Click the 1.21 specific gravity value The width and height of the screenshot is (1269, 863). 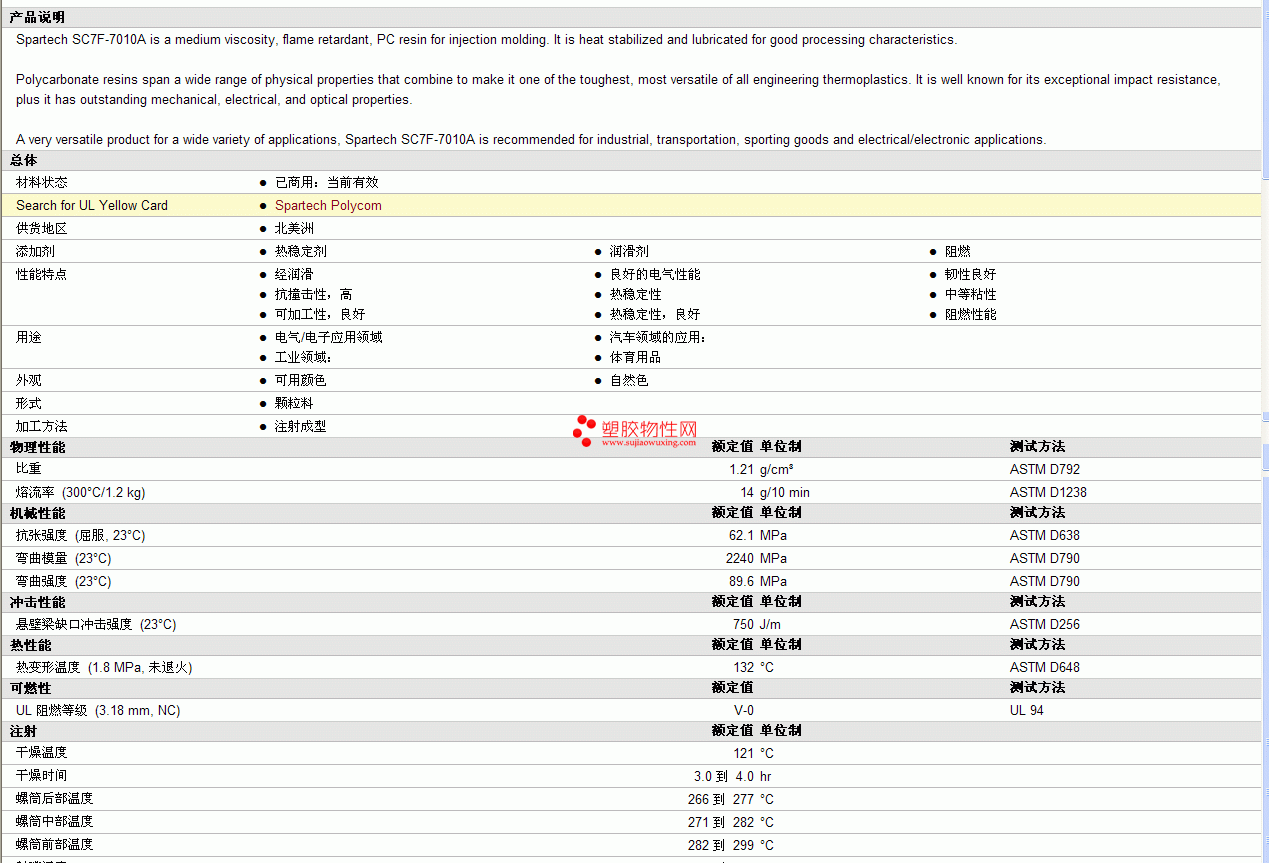point(741,469)
